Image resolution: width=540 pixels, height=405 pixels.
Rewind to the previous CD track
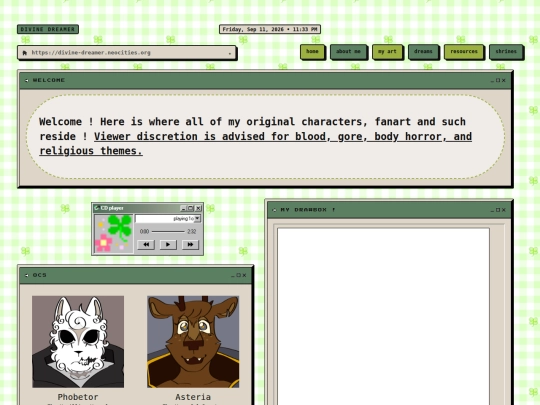point(146,245)
